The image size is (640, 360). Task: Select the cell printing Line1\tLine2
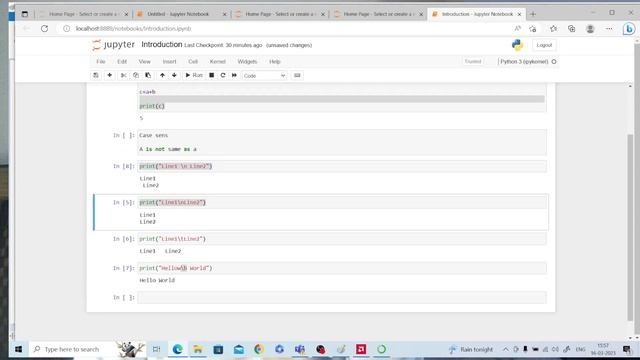click(x=342, y=239)
